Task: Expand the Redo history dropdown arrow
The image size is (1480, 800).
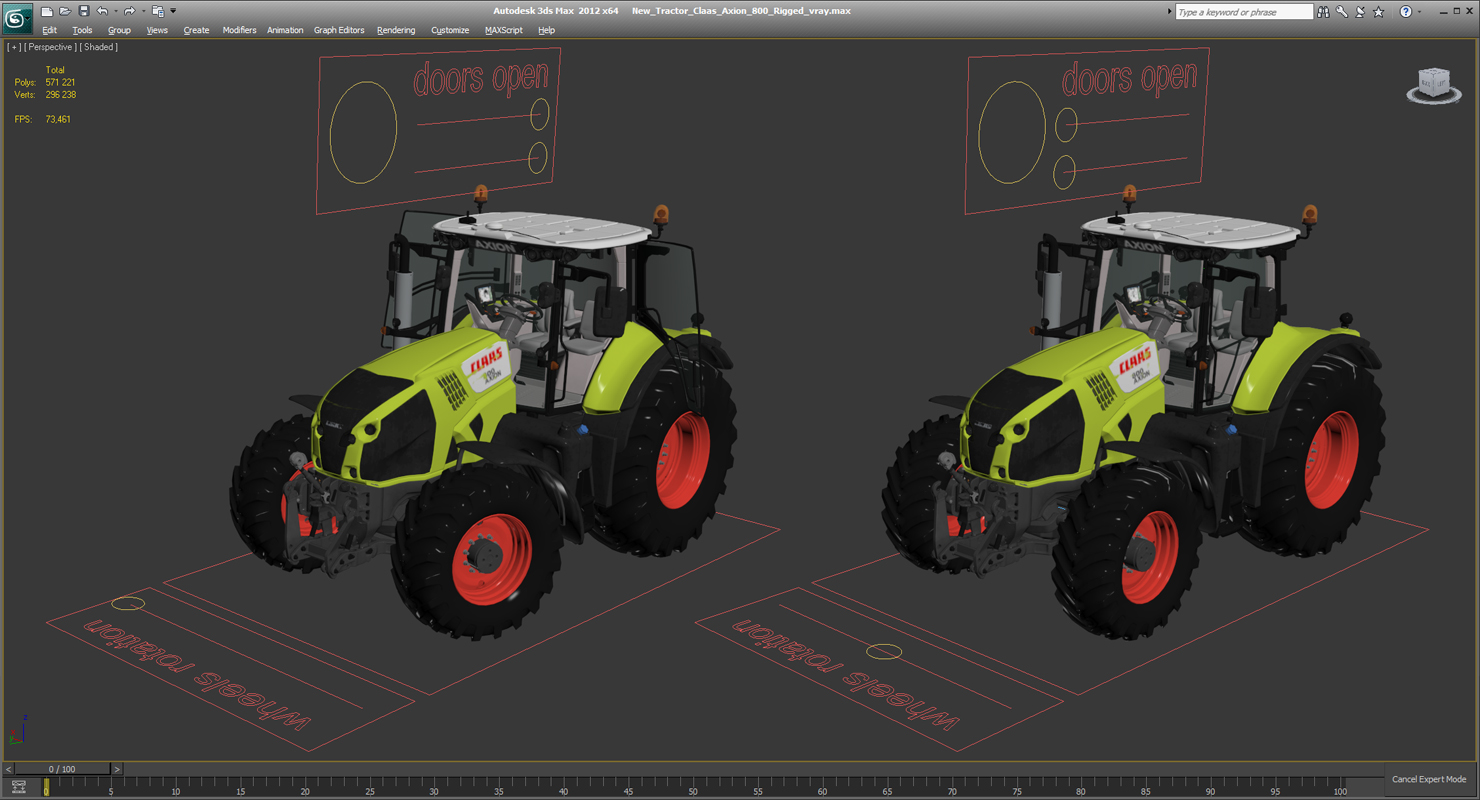Action: pyautogui.click(x=143, y=11)
